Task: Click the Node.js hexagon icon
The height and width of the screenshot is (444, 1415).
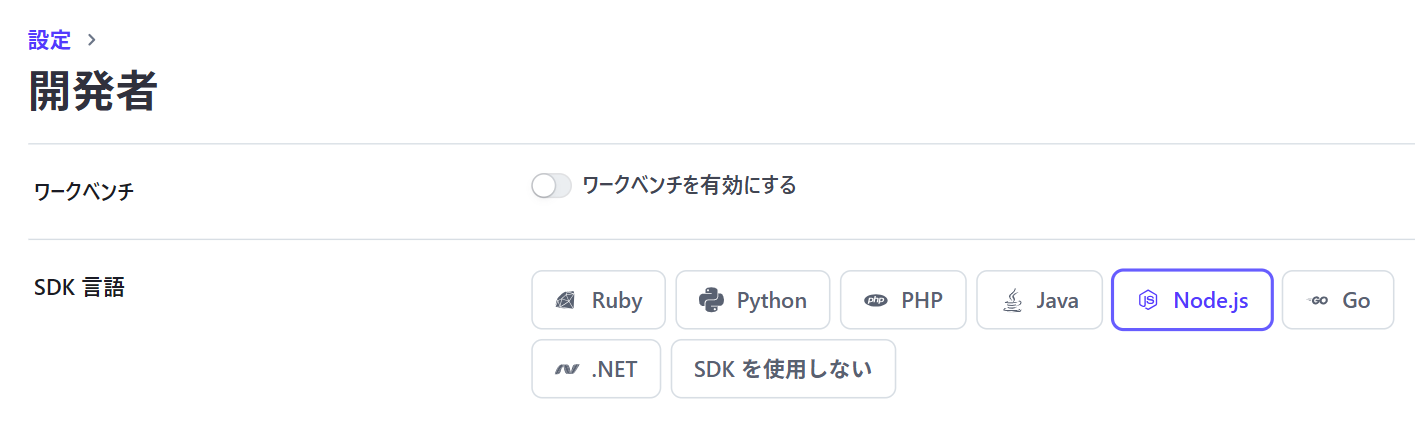Action: (1149, 300)
